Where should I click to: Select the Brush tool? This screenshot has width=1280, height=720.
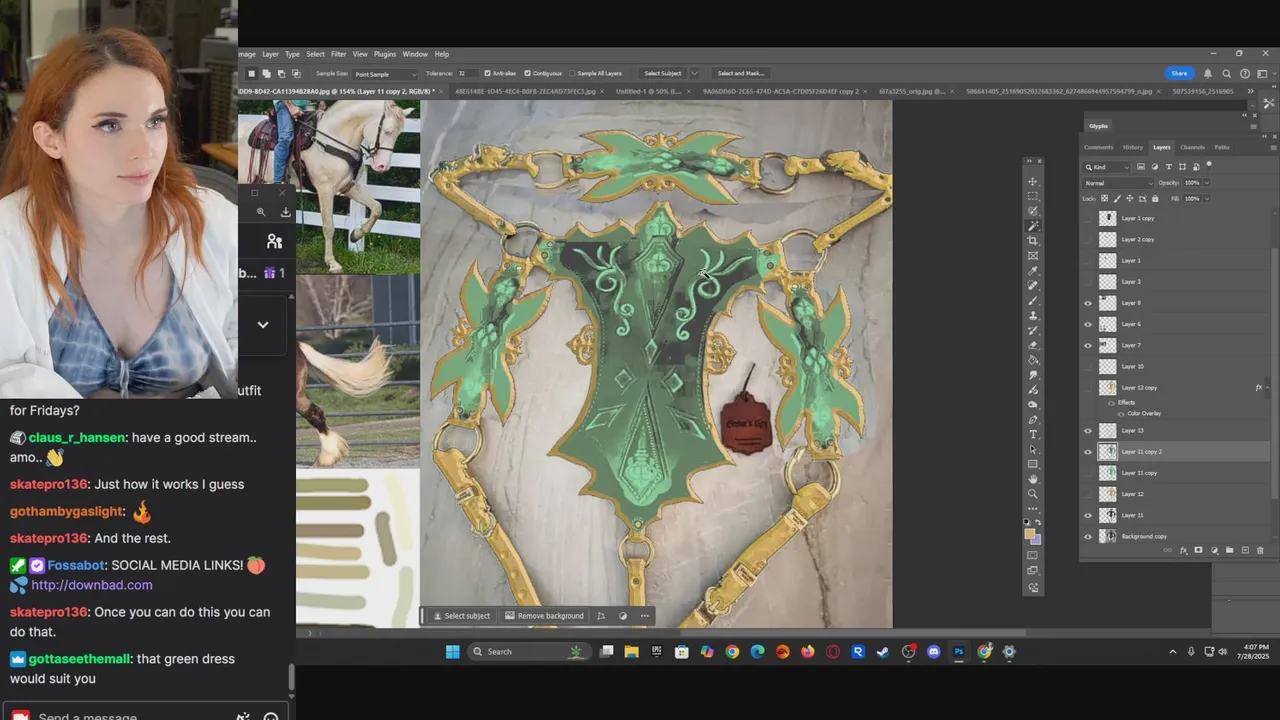click(1033, 301)
